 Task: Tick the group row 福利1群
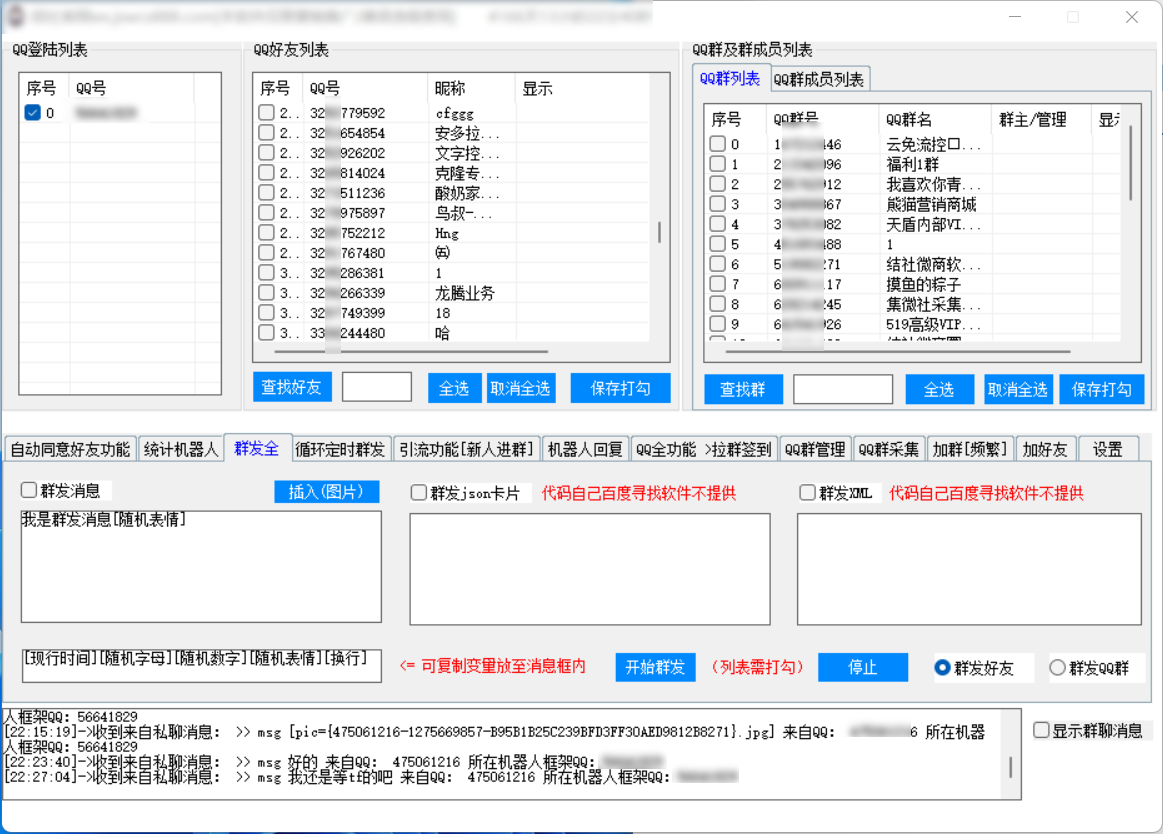pyautogui.click(x=717, y=164)
